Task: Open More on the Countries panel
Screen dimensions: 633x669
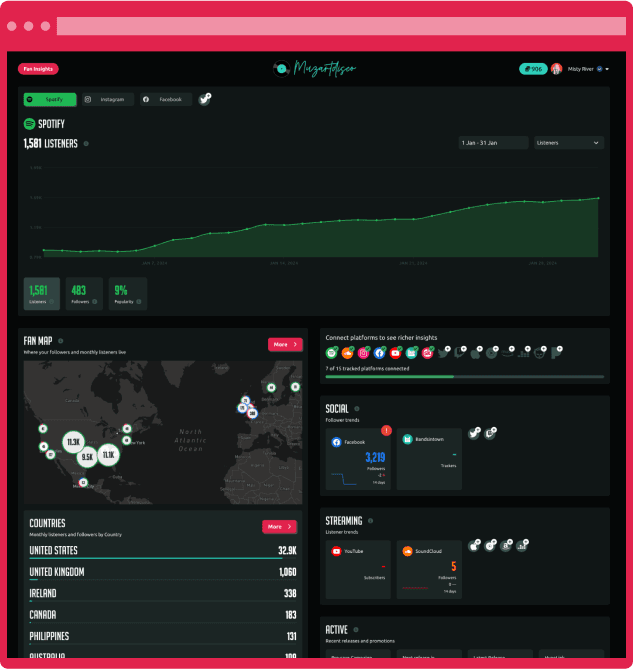Action: tap(279, 526)
